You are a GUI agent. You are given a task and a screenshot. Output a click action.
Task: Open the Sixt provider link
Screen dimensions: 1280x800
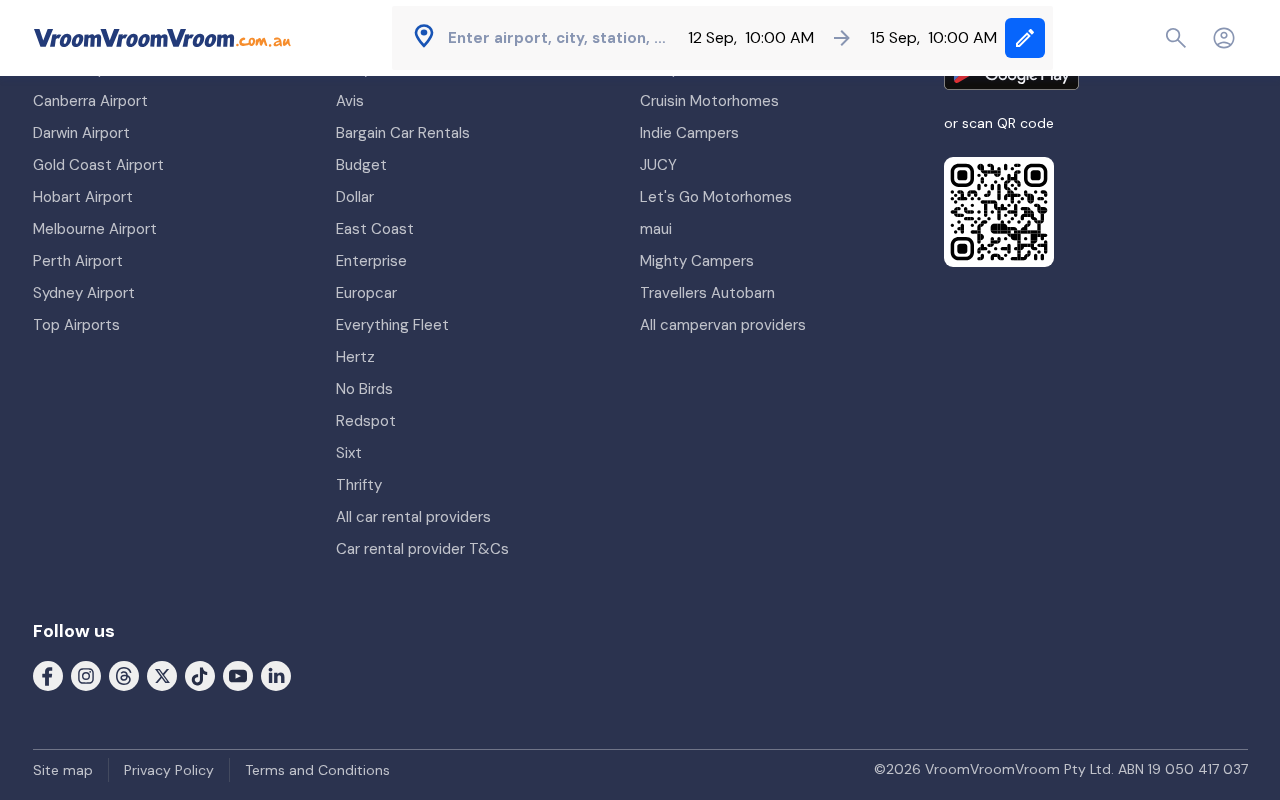click(x=349, y=453)
